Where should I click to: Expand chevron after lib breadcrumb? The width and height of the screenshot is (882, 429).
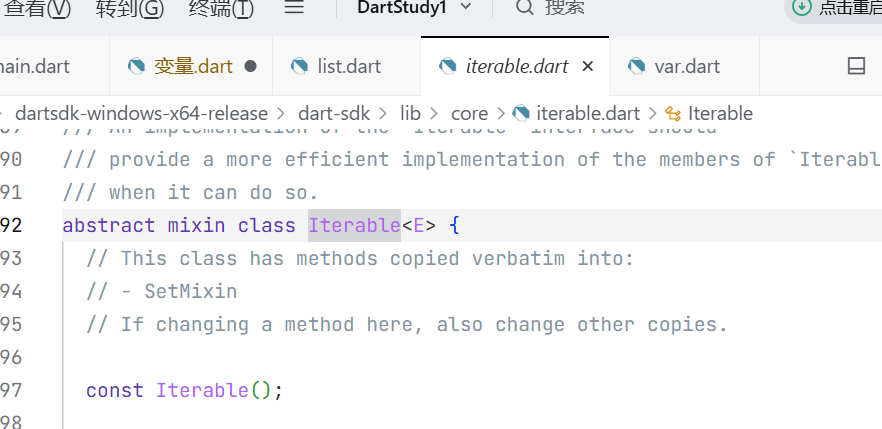click(434, 114)
